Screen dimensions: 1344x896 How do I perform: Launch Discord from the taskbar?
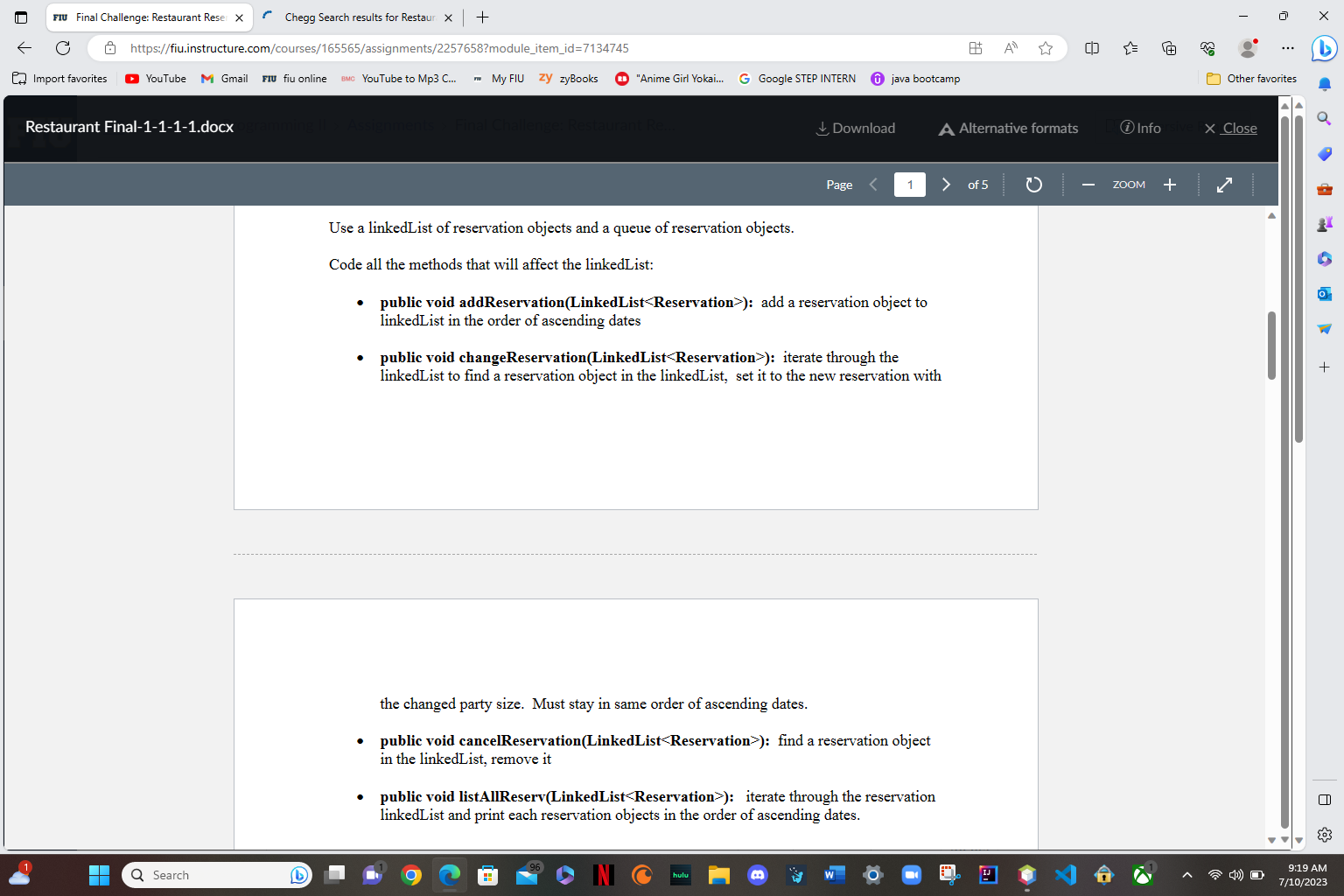tap(757, 875)
